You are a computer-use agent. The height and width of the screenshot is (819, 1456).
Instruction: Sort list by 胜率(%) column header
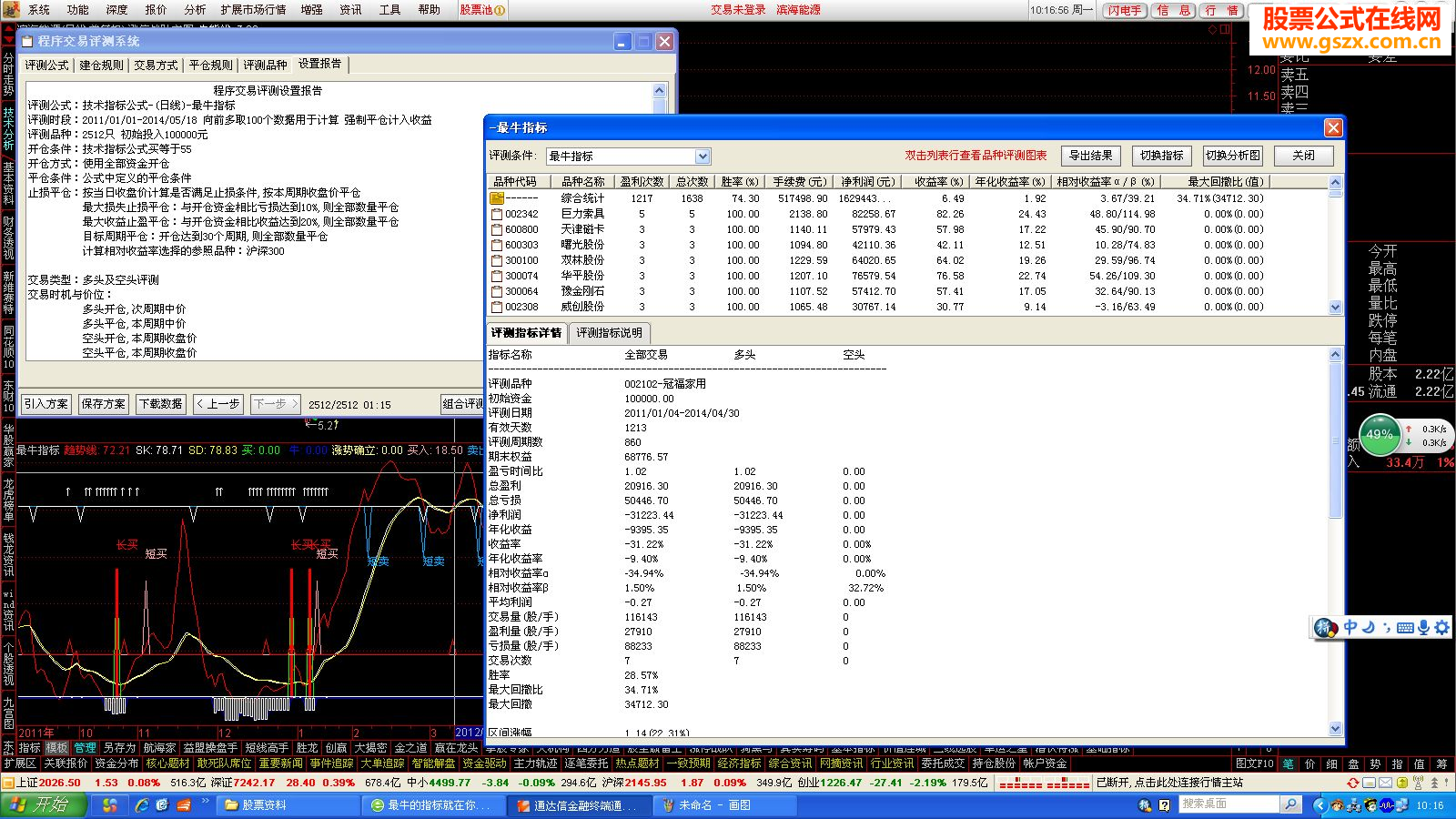740,181
